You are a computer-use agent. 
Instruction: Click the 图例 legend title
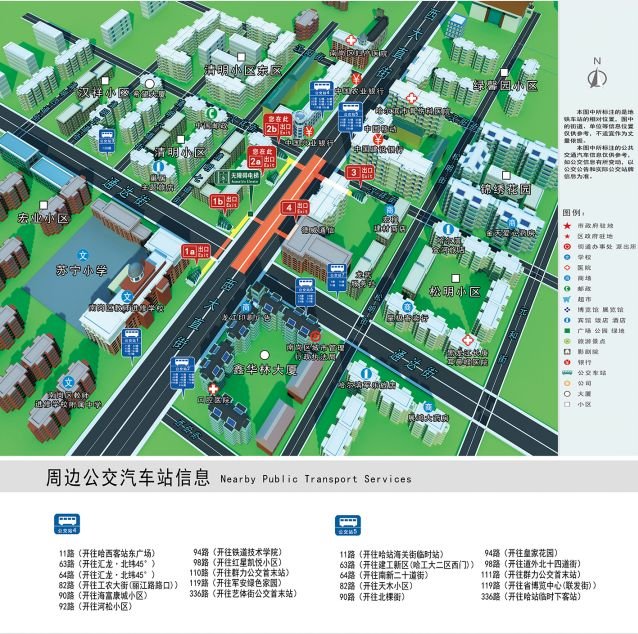(573, 213)
